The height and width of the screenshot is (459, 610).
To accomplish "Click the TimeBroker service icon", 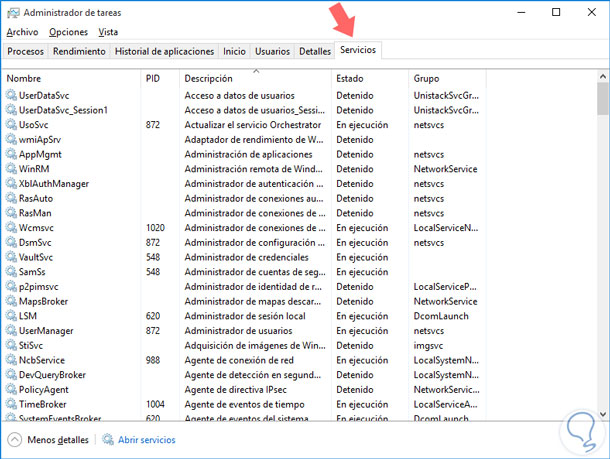I will click(11, 404).
